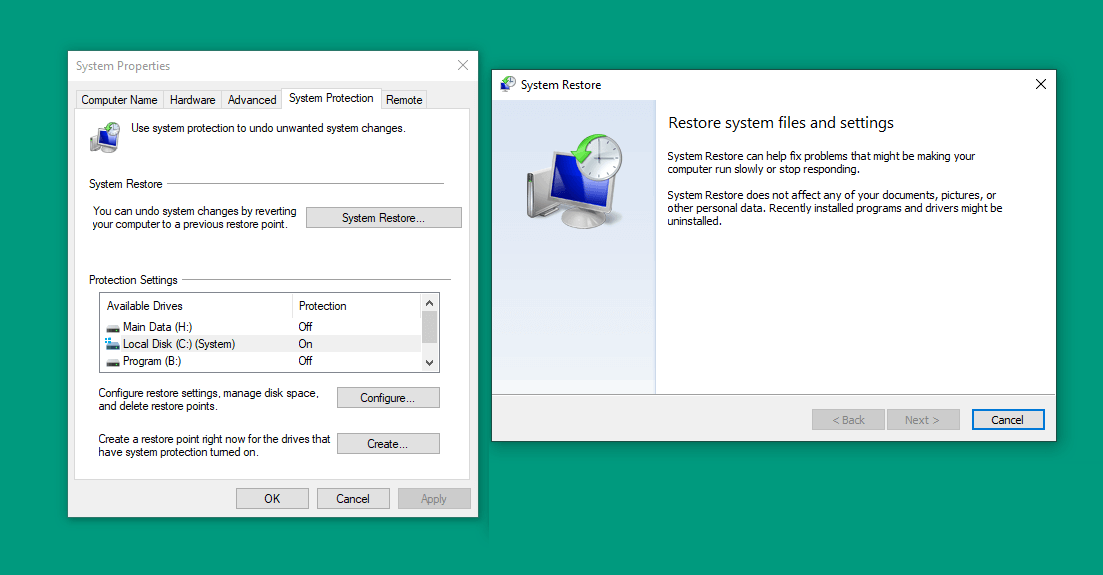
Task: Launch the System Restore... button
Action: coord(383,218)
